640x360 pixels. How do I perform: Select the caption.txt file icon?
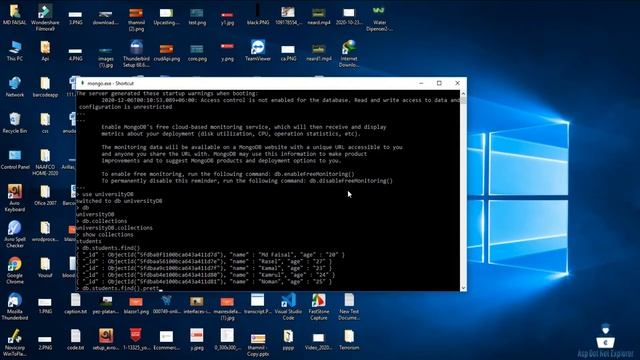pyautogui.click(x=76, y=303)
